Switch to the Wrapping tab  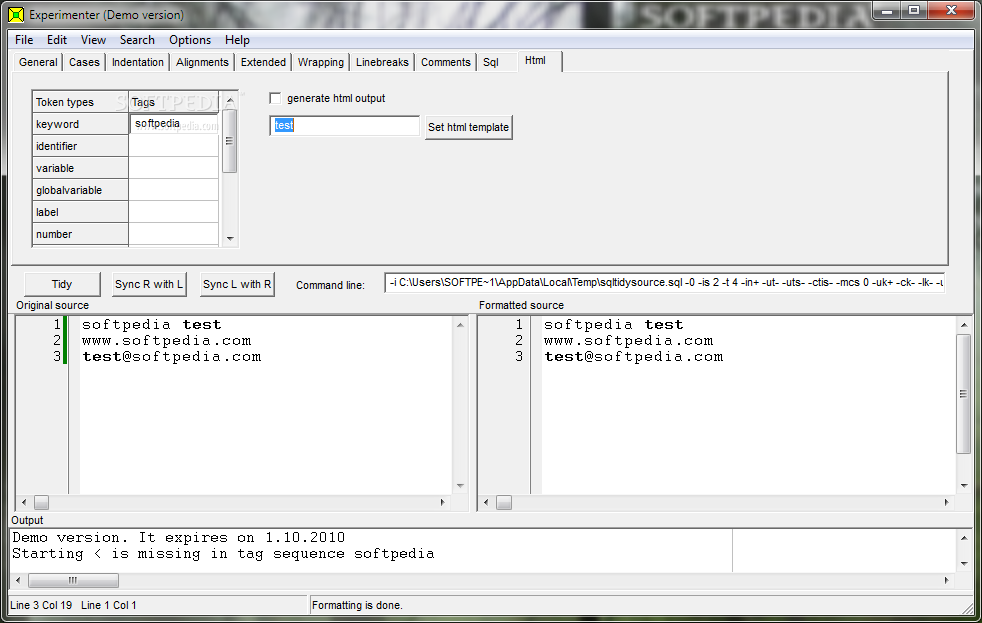click(x=321, y=62)
